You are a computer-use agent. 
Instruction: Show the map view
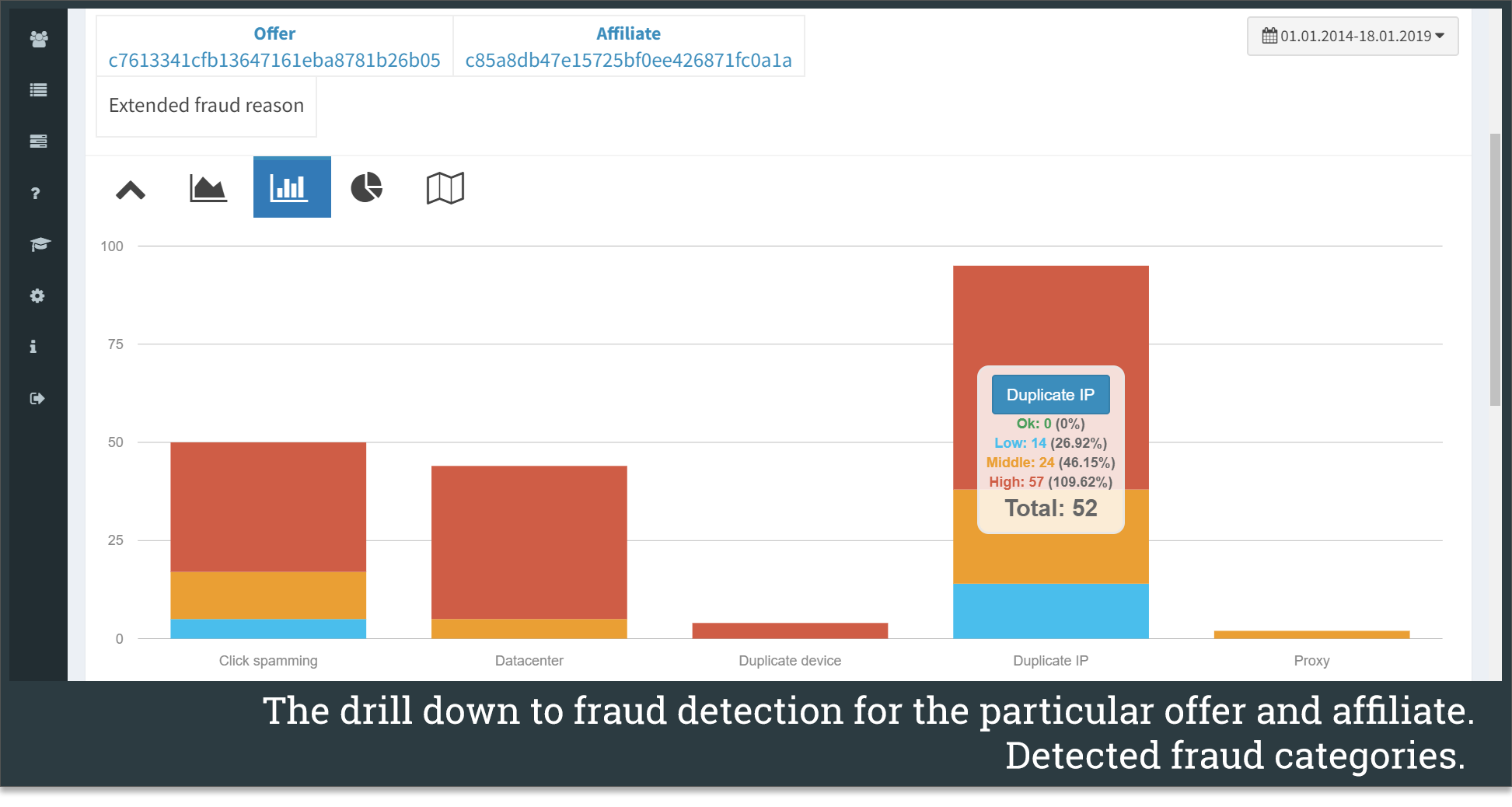(x=445, y=188)
